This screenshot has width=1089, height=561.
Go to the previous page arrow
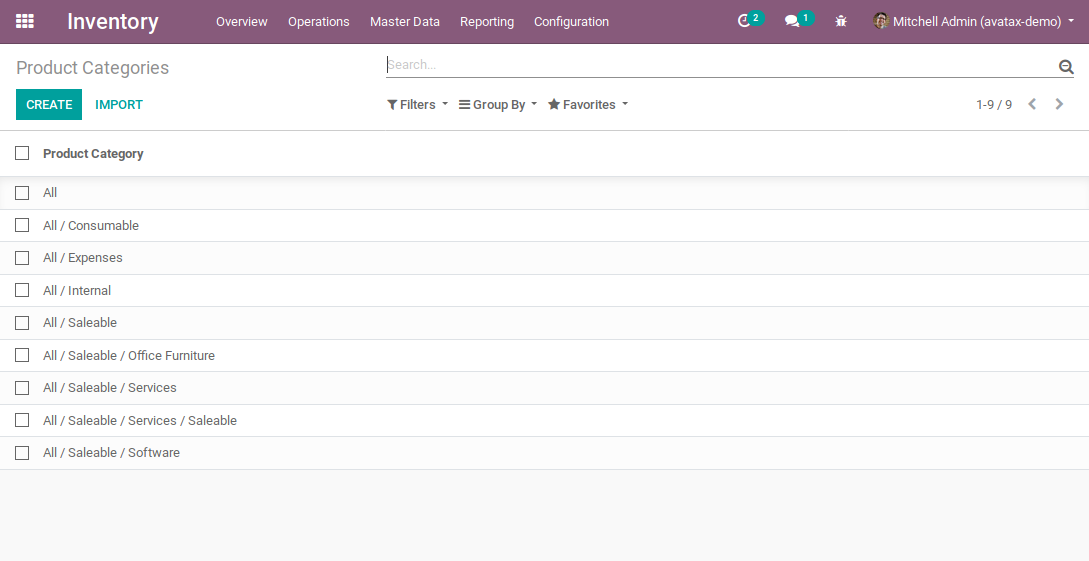click(x=1032, y=104)
